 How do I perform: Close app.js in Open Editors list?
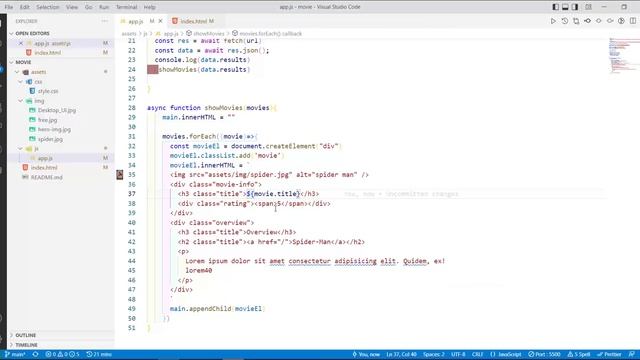(x=21, y=43)
